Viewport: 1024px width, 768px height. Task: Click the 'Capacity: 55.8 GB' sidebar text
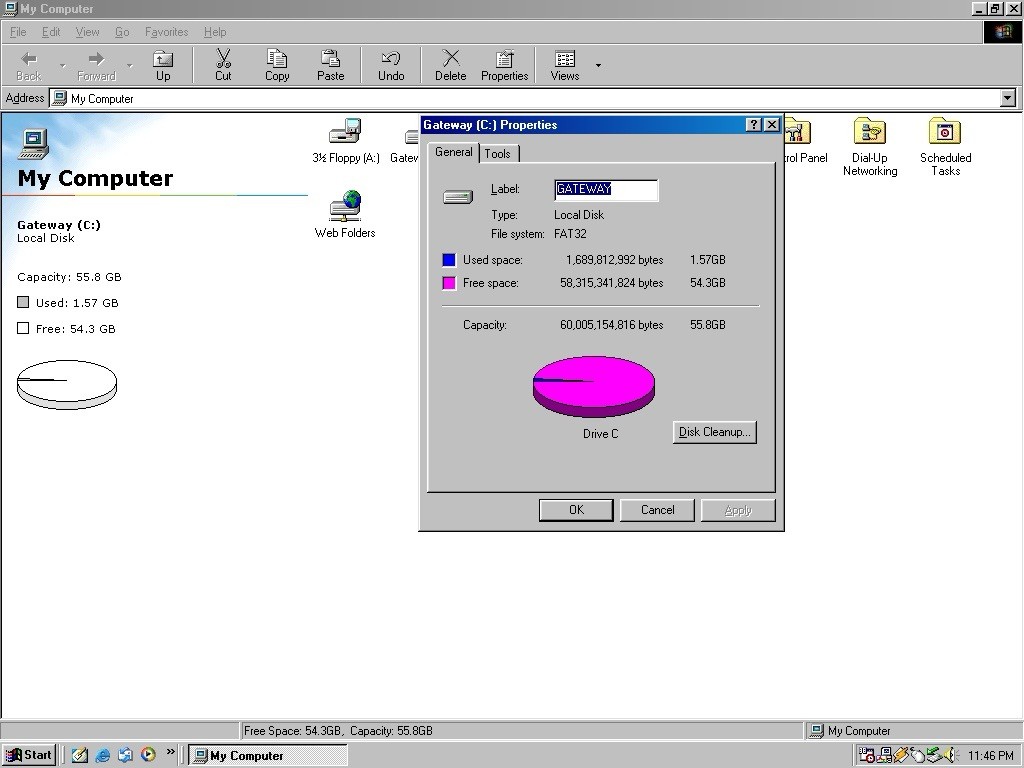point(69,277)
